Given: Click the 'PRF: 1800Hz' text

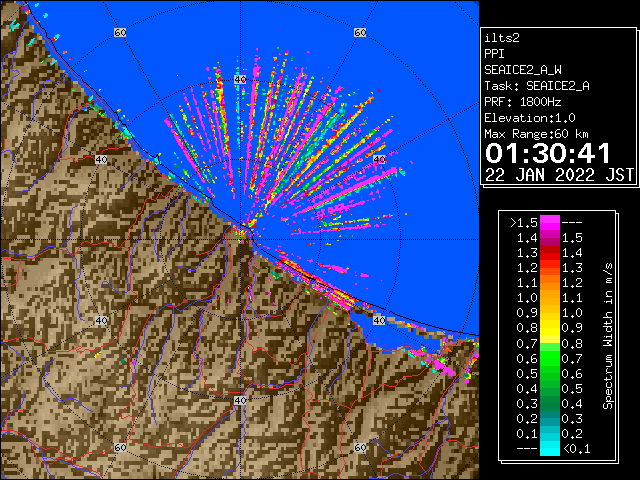Looking at the screenshot, I should pos(523,102).
